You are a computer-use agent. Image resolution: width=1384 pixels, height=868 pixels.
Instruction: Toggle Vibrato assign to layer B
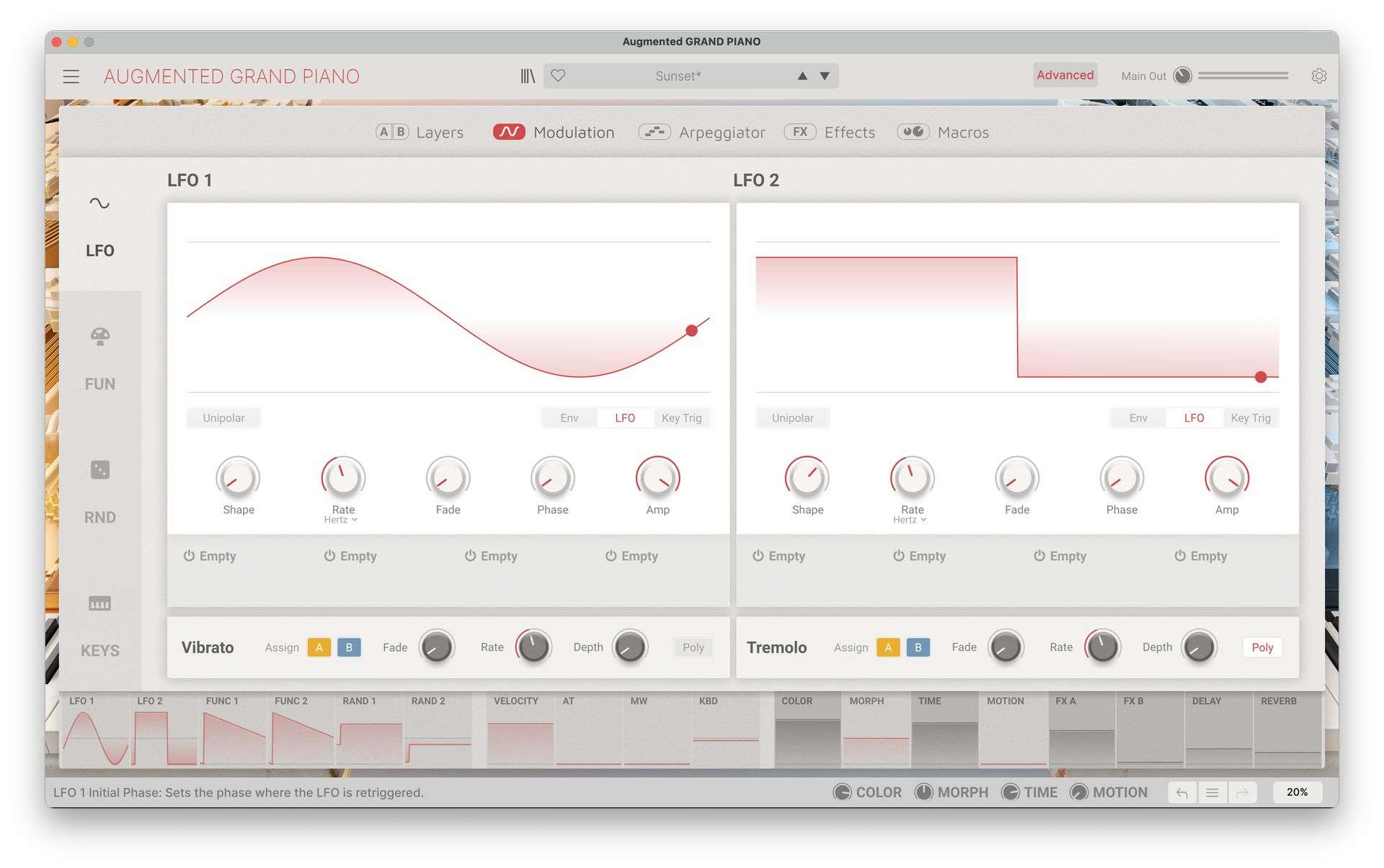click(349, 647)
